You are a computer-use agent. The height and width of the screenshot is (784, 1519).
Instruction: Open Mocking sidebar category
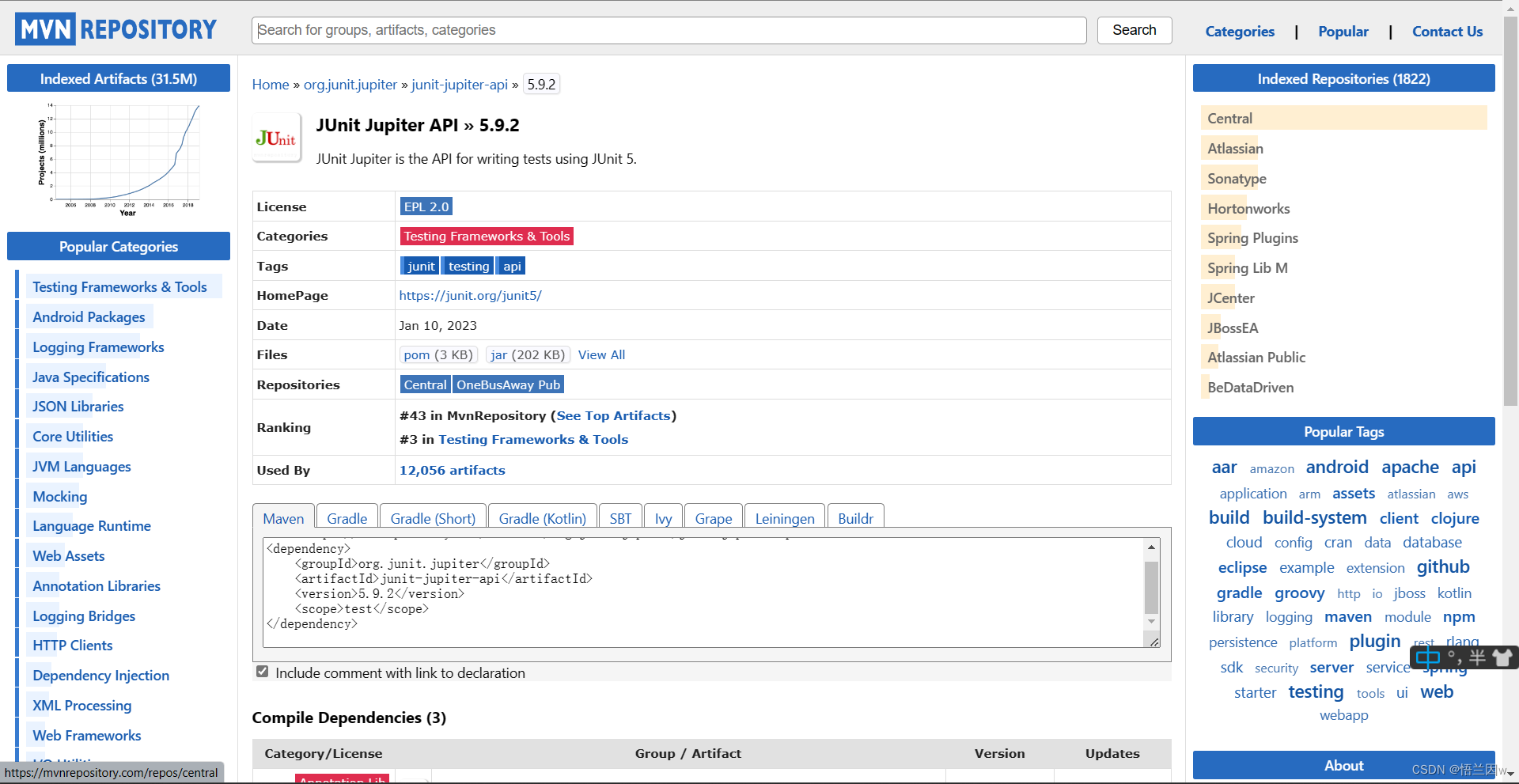60,497
